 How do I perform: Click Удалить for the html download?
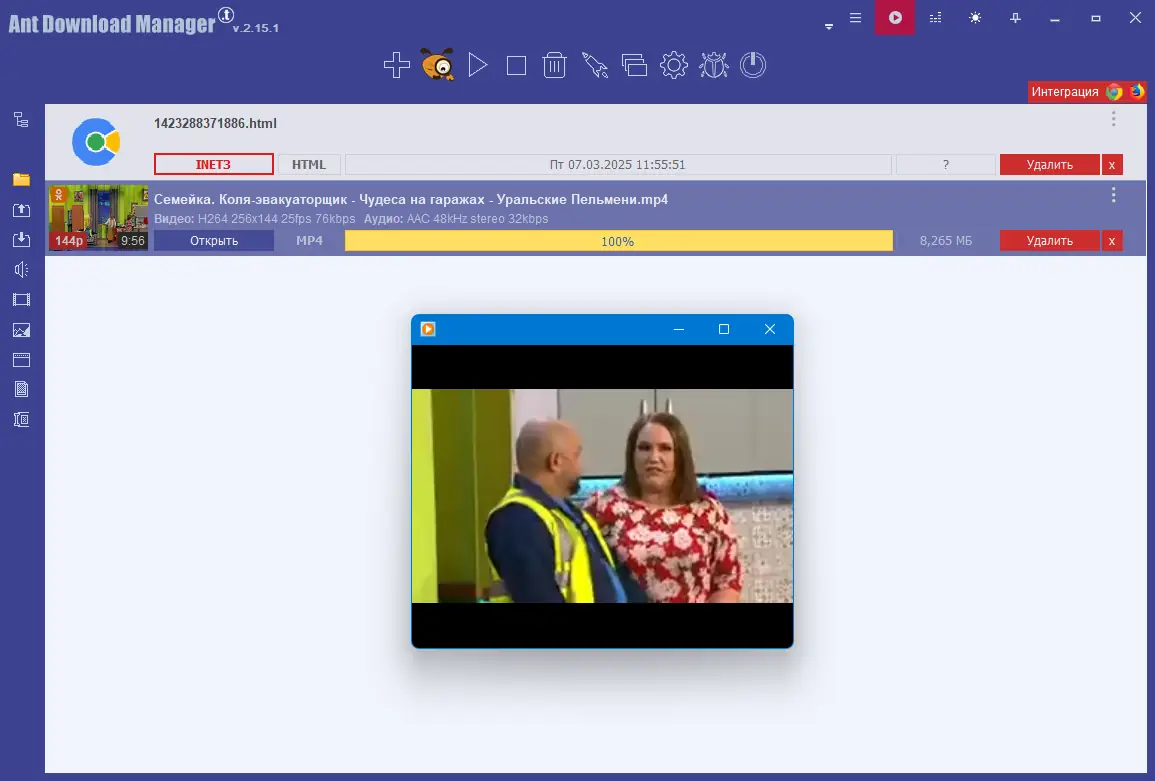click(1049, 164)
